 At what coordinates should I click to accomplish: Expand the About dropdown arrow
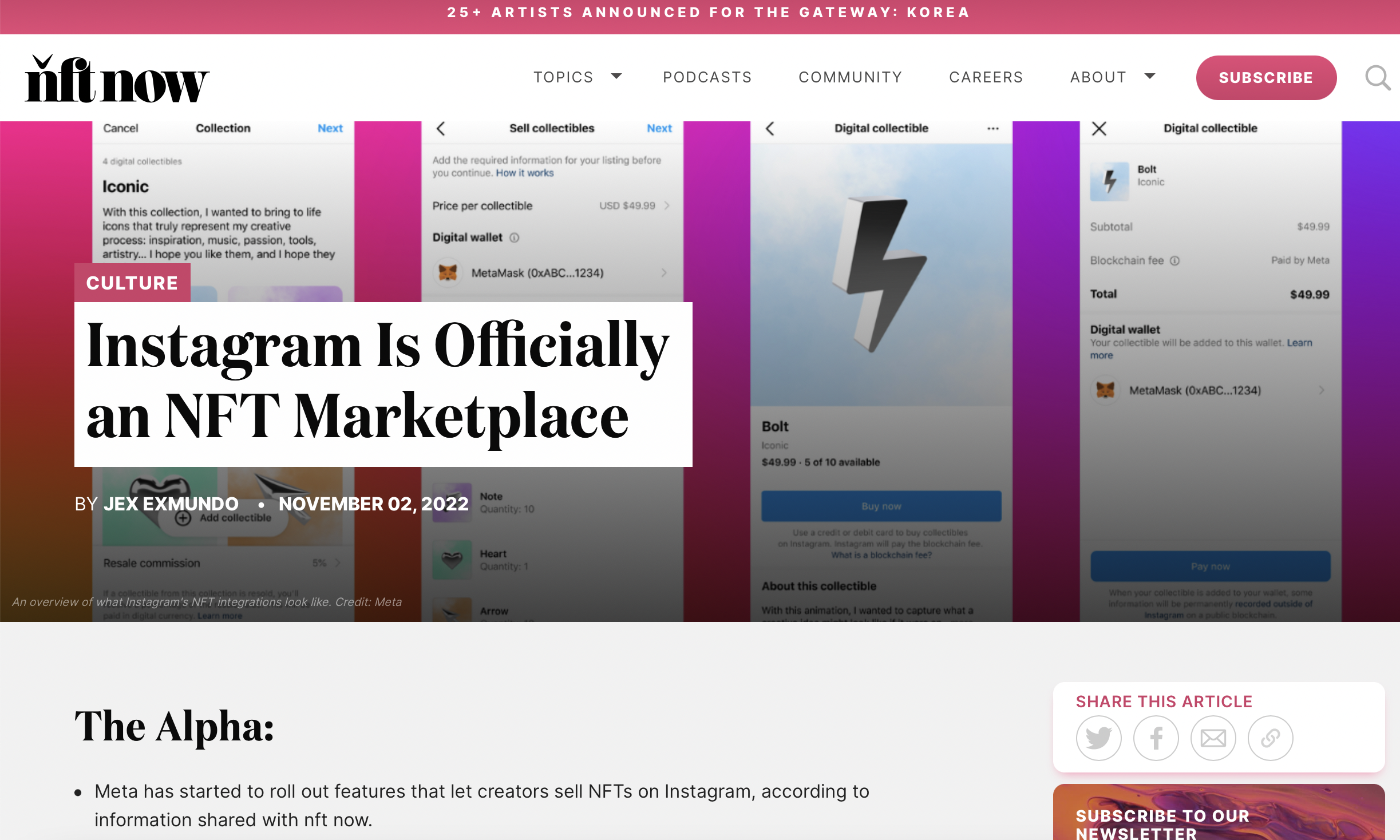1150,77
